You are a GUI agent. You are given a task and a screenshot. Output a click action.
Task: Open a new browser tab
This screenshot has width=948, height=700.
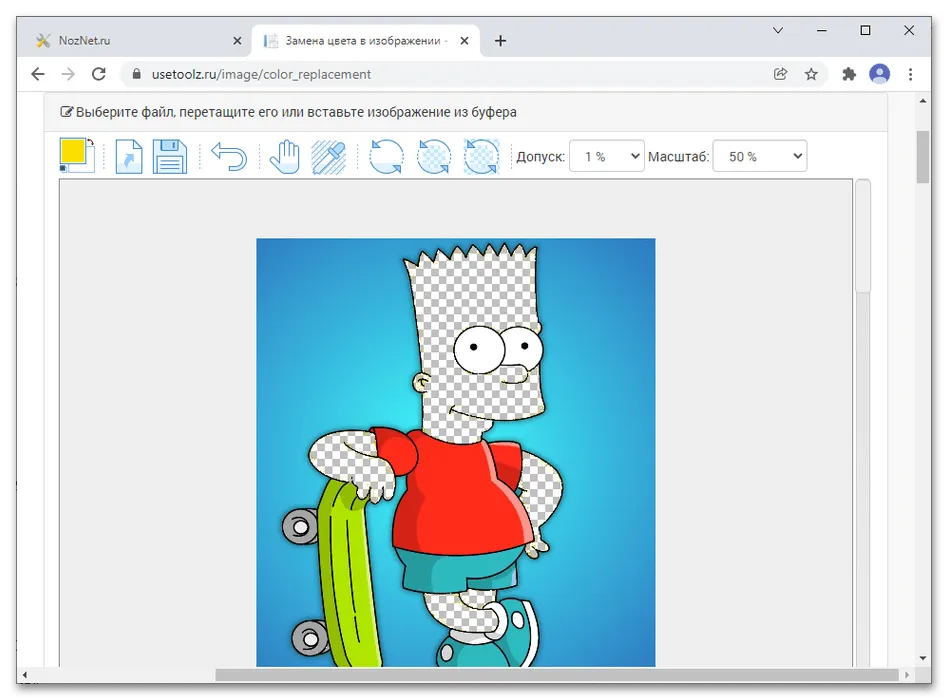coord(501,41)
